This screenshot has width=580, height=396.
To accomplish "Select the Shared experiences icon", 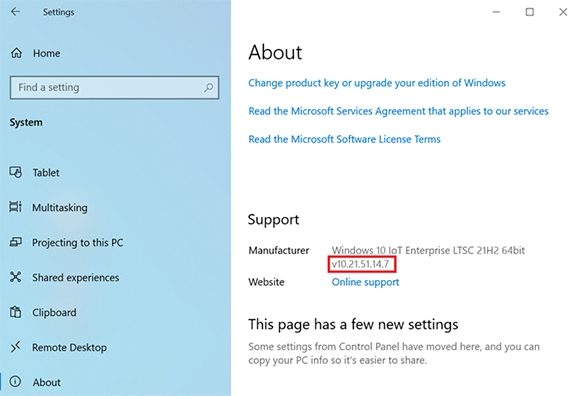I will (x=16, y=277).
